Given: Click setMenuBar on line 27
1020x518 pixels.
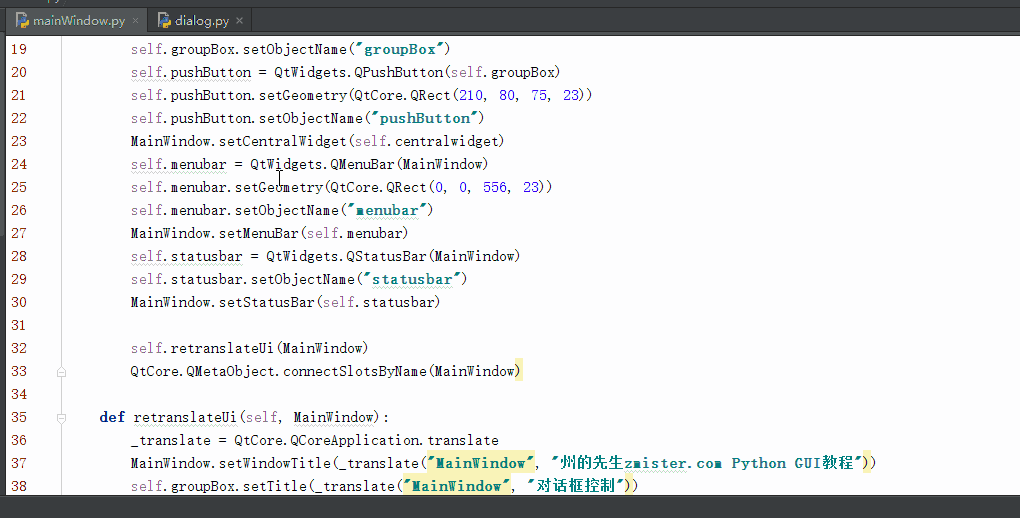Looking at the screenshot, I should [x=258, y=233].
